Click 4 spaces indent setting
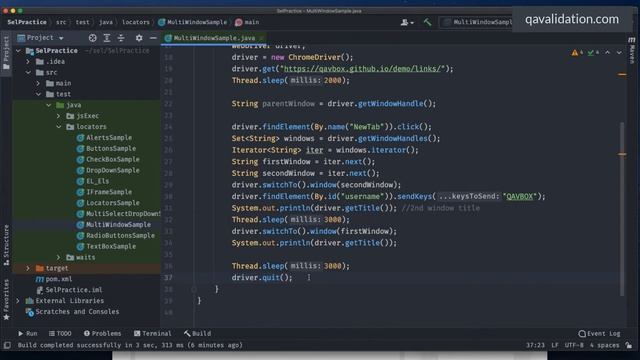640x360 pixels. [x=604, y=345]
